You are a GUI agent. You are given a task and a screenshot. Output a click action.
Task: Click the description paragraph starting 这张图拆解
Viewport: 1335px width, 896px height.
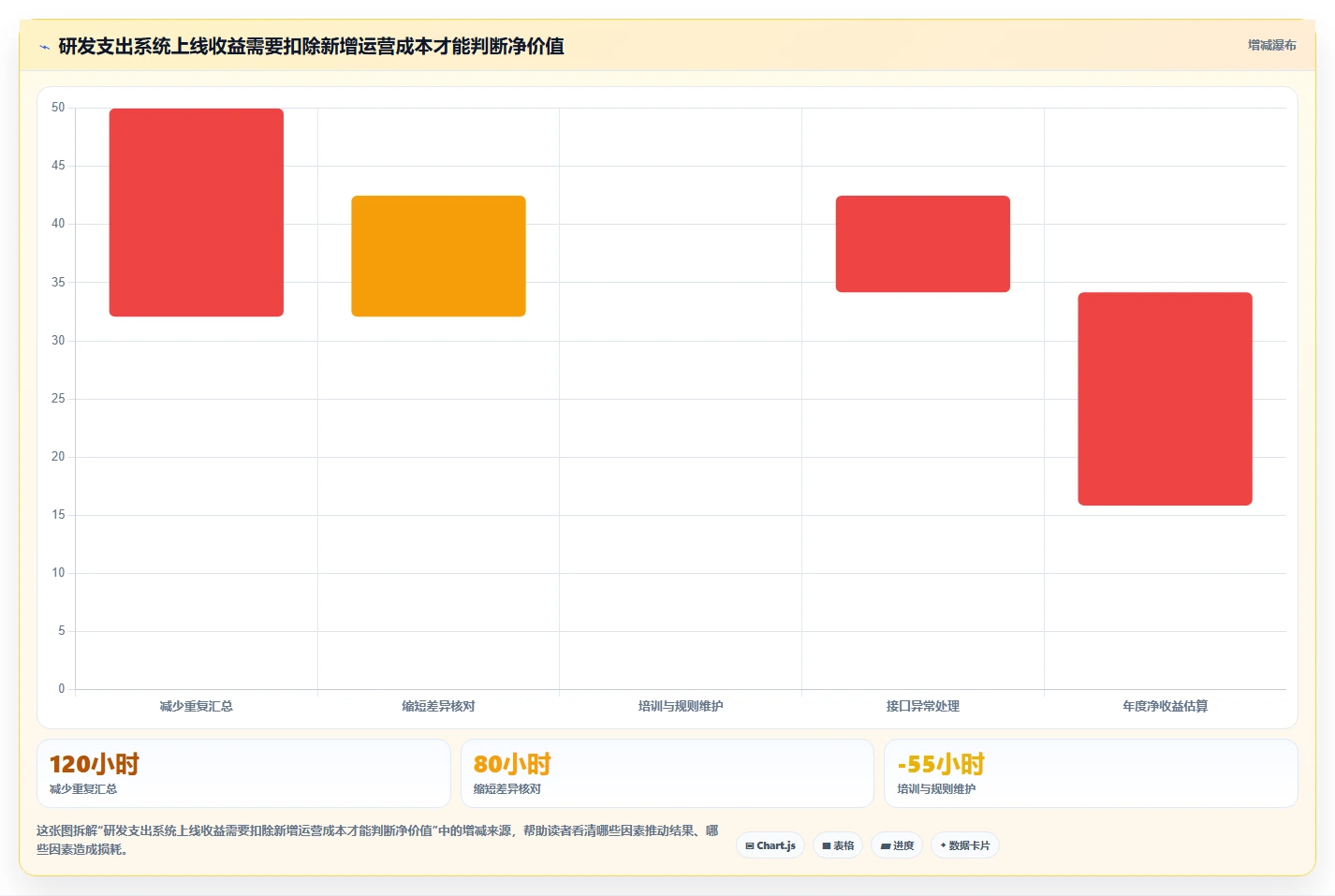[x=377, y=840]
